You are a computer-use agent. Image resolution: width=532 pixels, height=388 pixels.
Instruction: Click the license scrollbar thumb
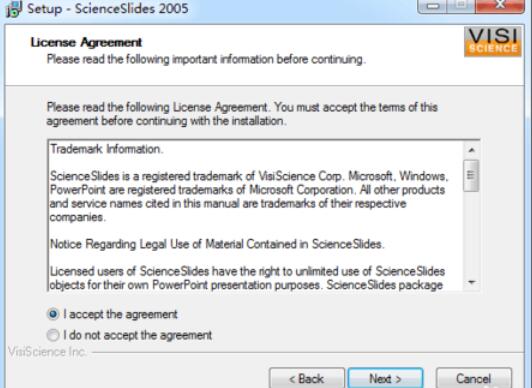471,175
